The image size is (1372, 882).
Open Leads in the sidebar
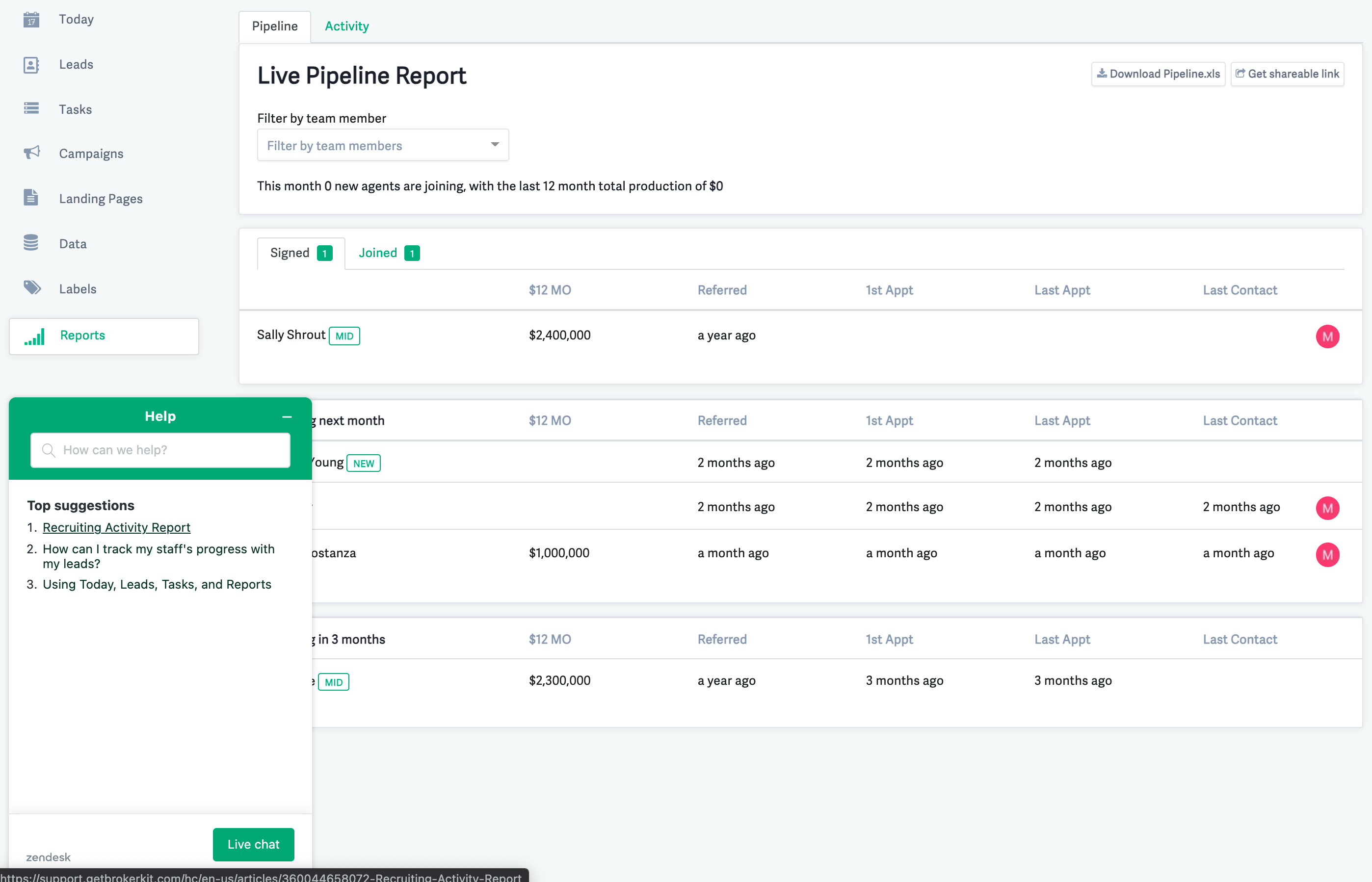76,64
